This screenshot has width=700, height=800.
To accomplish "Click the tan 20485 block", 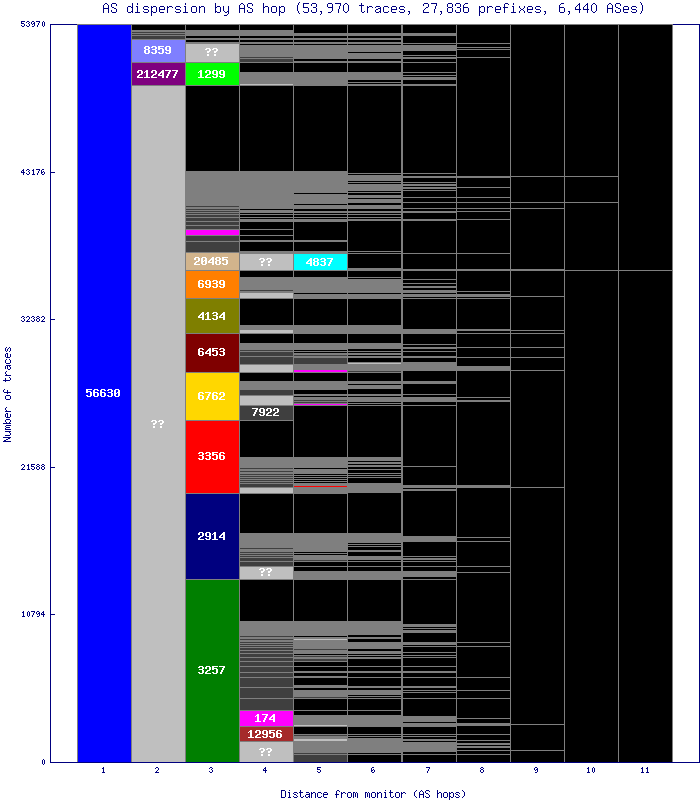I will [x=212, y=261].
